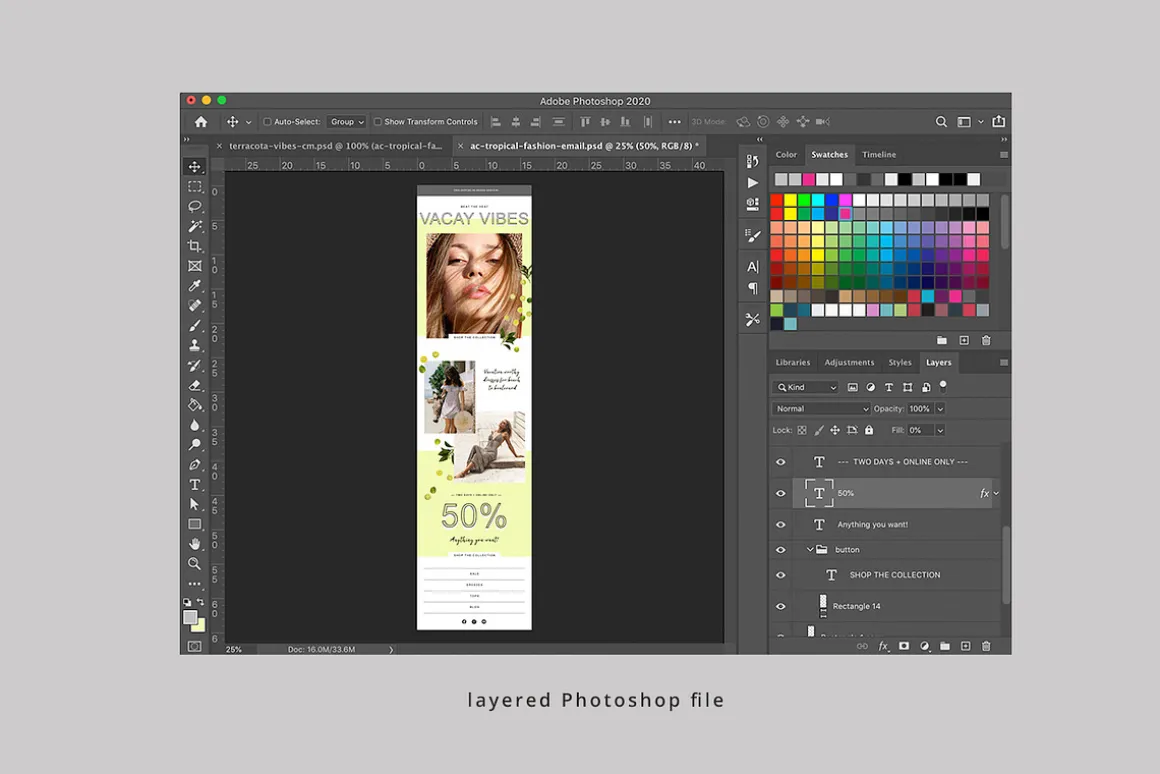Open the Opacity dropdown arrow
This screenshot has height=774, width=1160.
pyautogui.click(x=940, y=408)
